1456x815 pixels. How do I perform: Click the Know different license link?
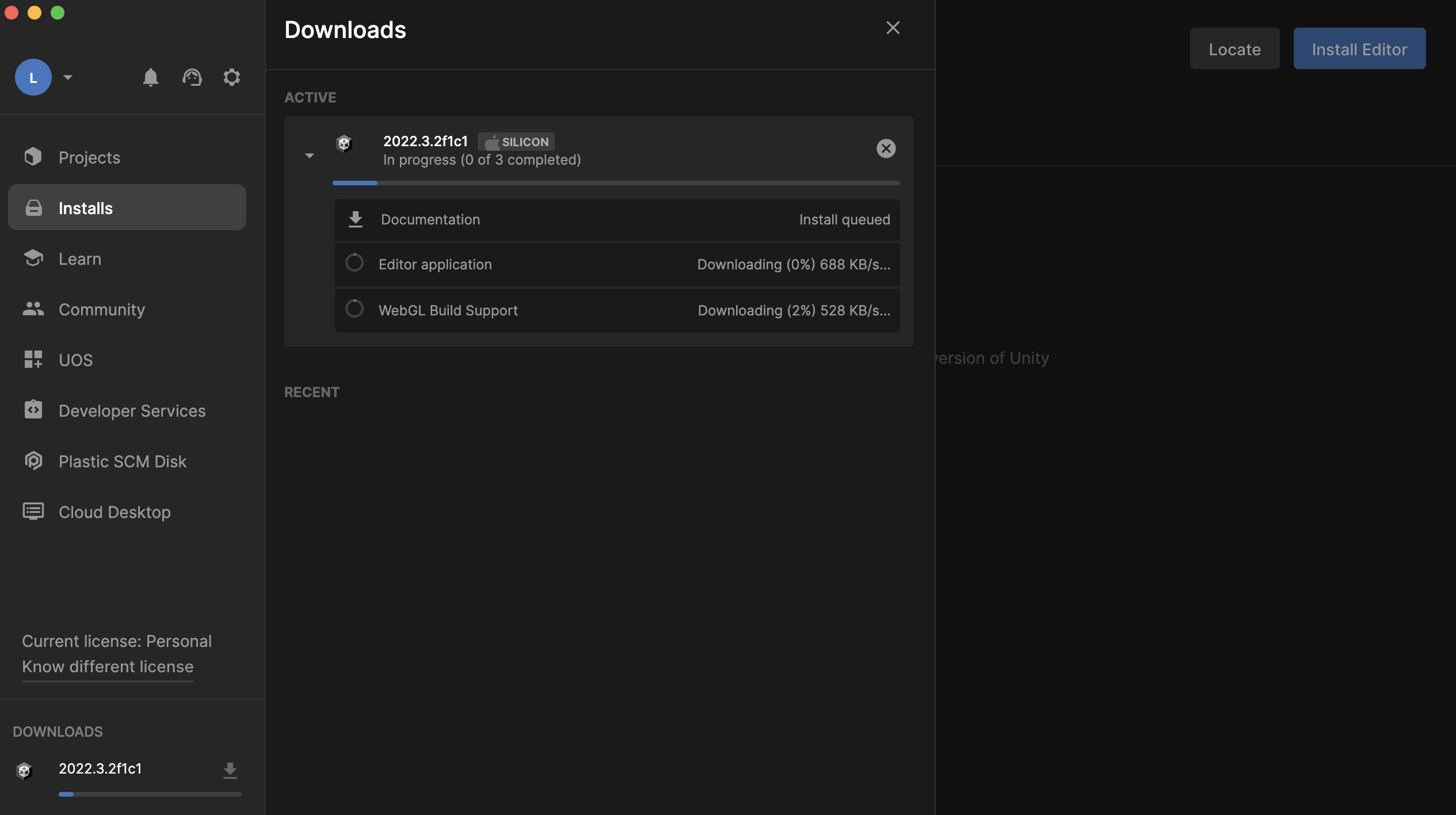coord(108,667)
